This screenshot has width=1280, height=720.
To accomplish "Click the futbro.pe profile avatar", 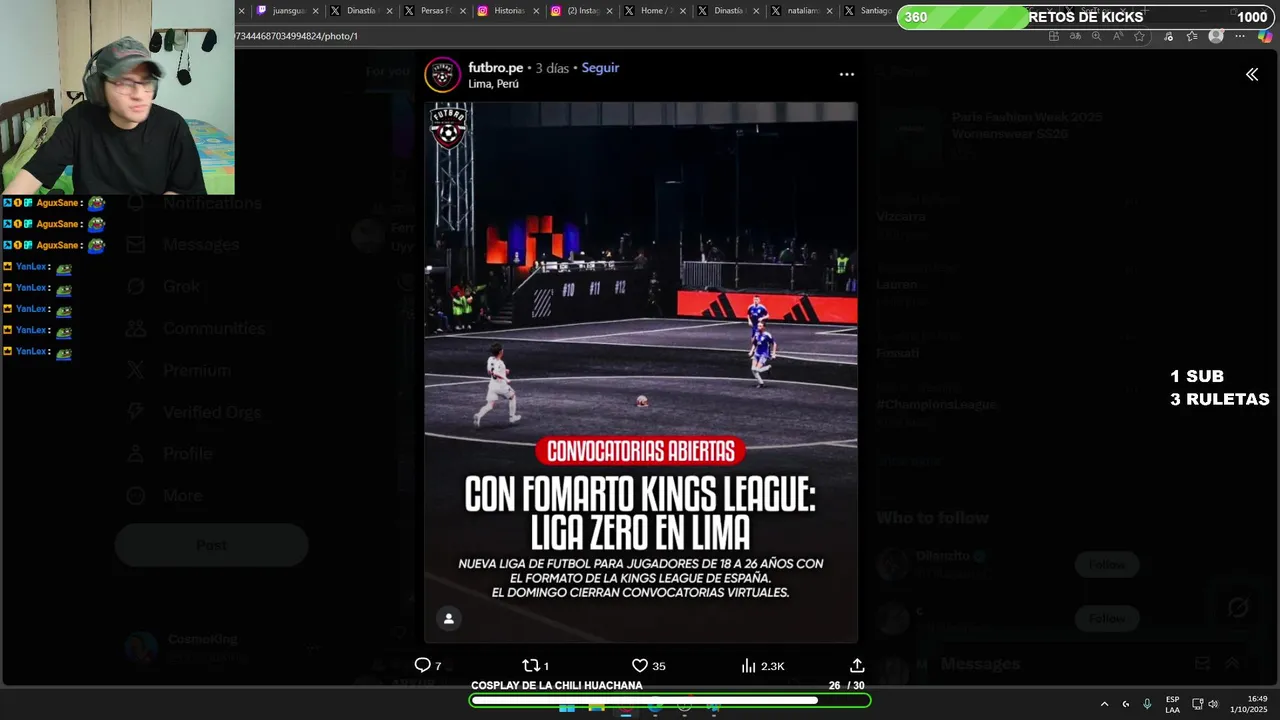I will [x=442, y=75].
